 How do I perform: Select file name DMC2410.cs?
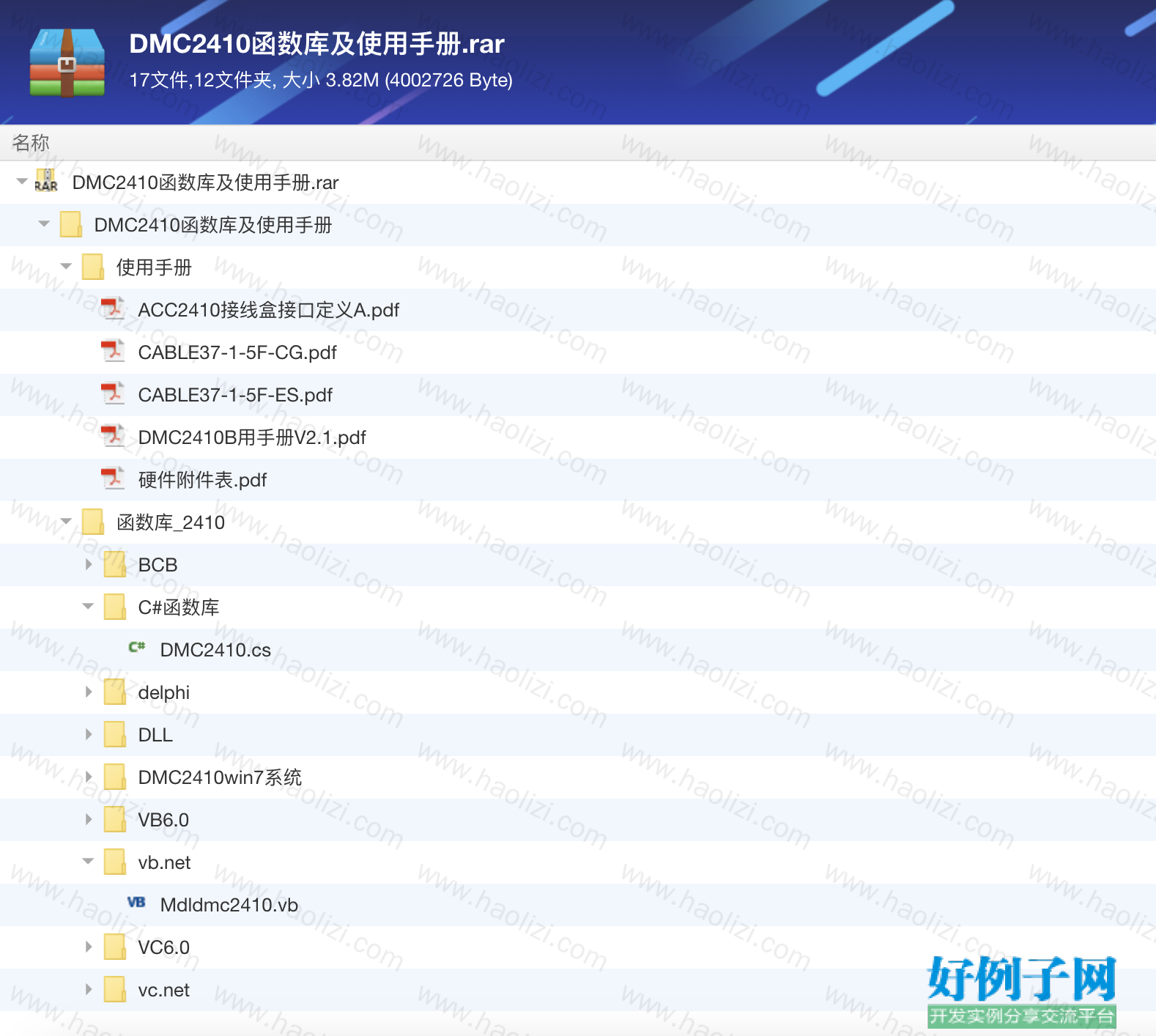pyautogui.click(x=215, y=650)
